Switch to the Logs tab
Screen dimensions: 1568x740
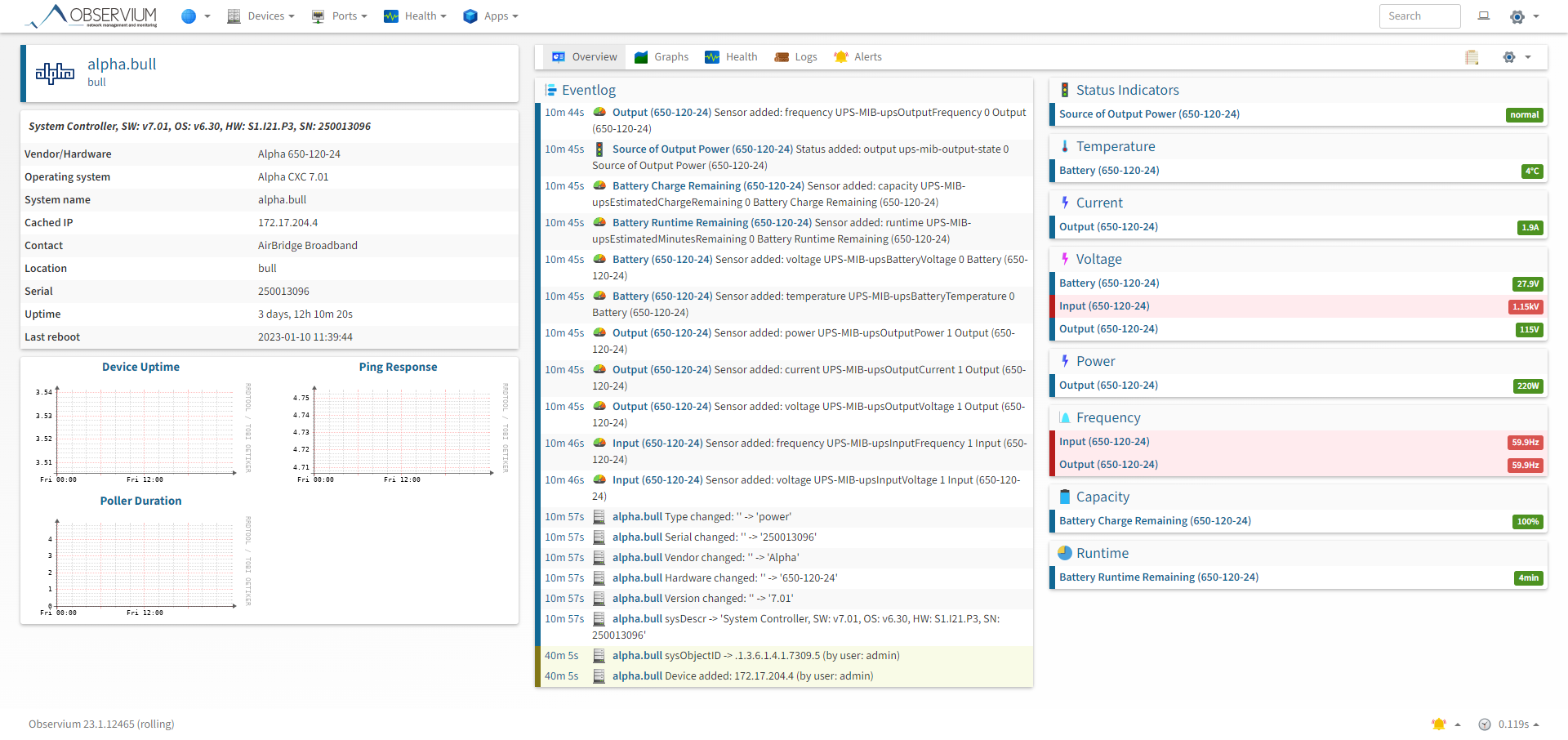(x=795, y=57)
